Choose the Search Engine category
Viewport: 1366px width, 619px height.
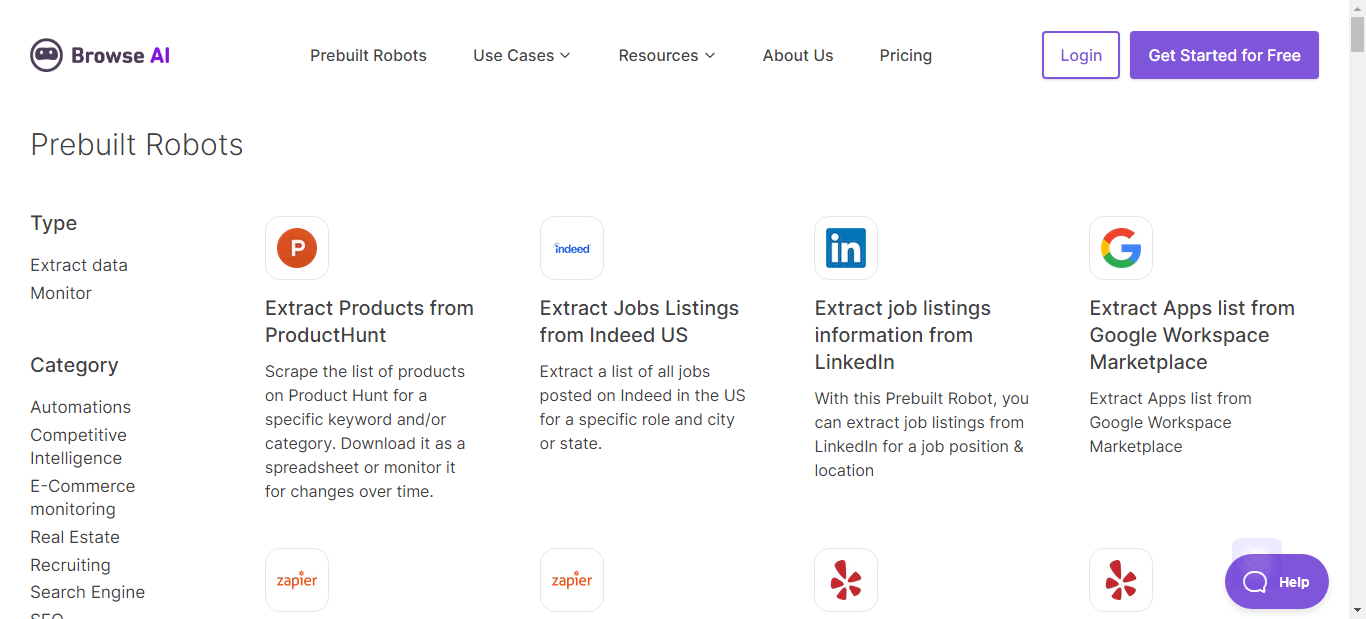[88, 592]
